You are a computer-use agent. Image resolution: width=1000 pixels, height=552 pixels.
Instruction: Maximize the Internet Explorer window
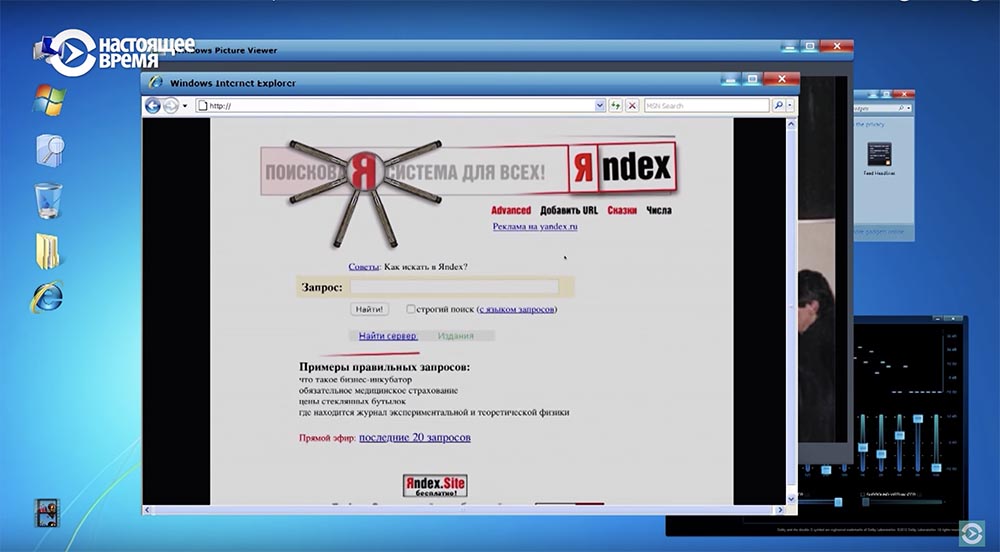tap(752, 79)
